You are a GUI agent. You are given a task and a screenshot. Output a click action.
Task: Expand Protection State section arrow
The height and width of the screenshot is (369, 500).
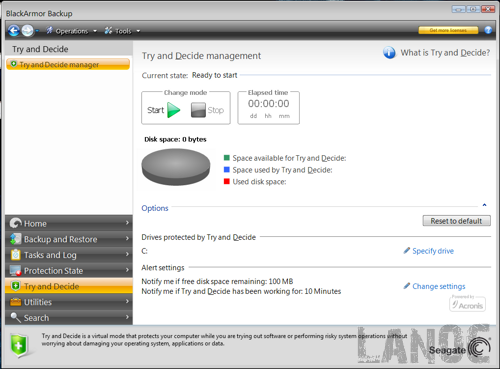tap(127, 270)
